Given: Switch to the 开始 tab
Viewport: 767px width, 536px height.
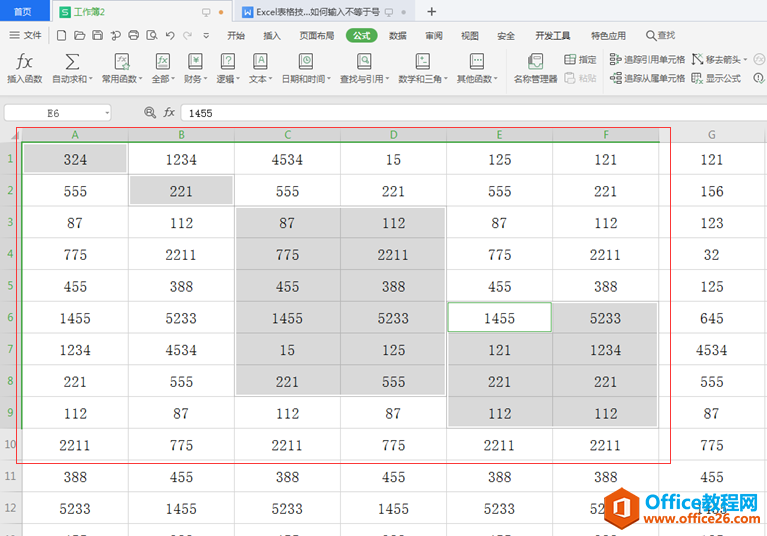Looking at the screenshot, I should 236,35.
